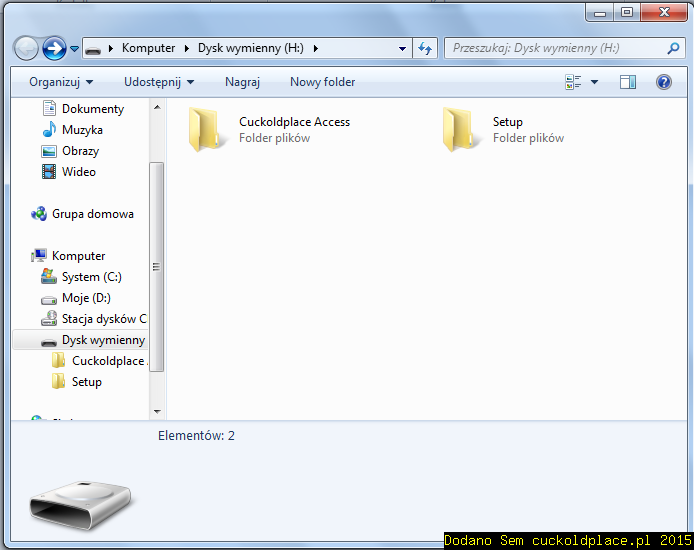Expand the address bar history dropdown
The width and height of the screenshot is (694, 550).
(402, 48)
